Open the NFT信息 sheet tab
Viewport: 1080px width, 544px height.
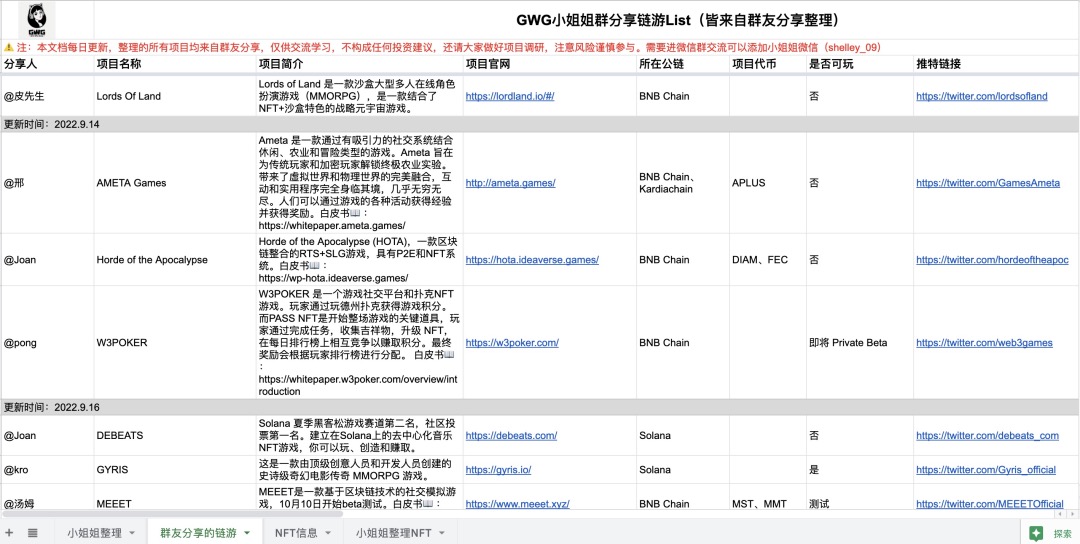[x=296, y=533]
